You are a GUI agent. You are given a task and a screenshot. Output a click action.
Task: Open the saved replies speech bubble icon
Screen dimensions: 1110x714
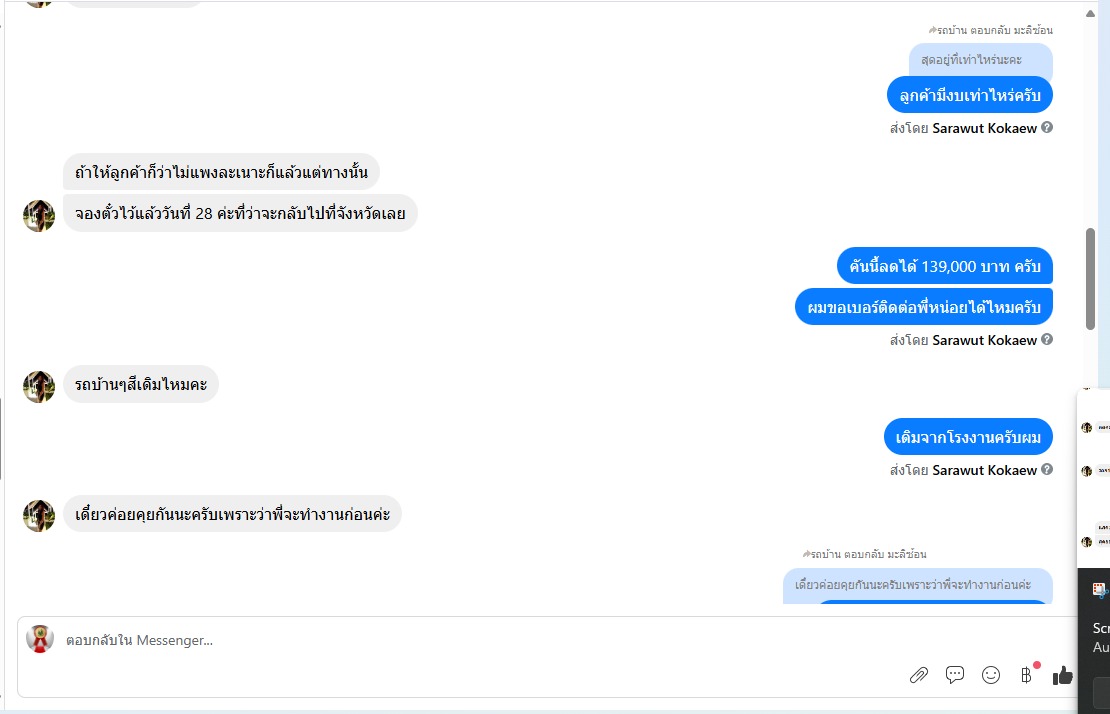954,675
